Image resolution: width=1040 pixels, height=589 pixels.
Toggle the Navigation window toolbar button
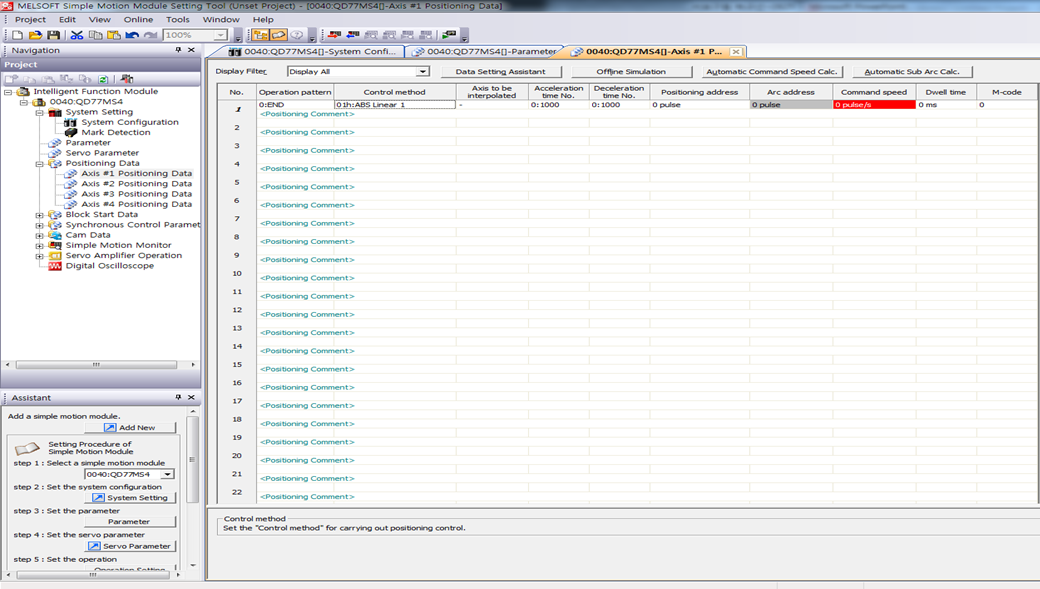click(x=261, y=34)
